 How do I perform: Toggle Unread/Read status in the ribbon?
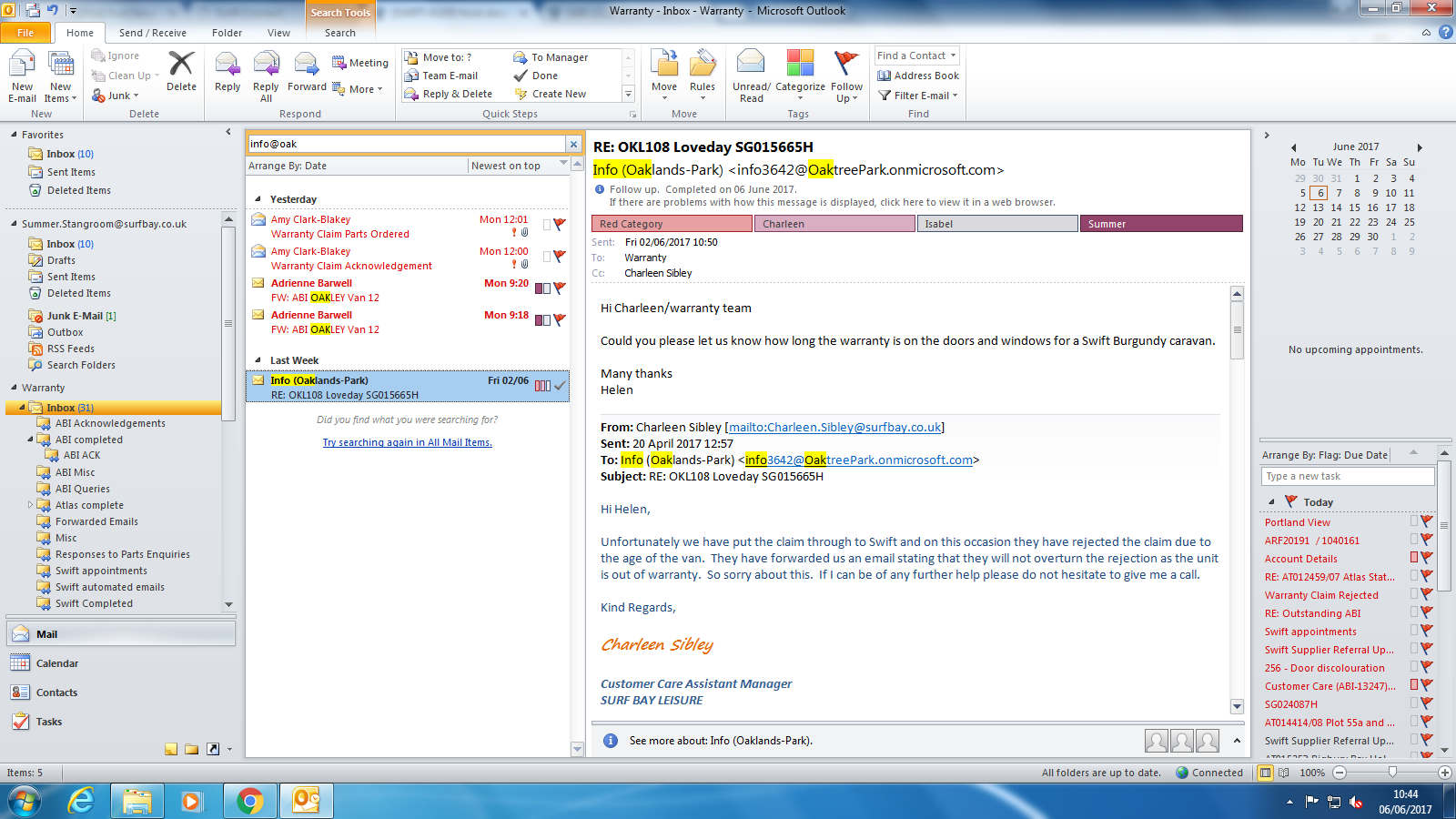click(752, 76)
